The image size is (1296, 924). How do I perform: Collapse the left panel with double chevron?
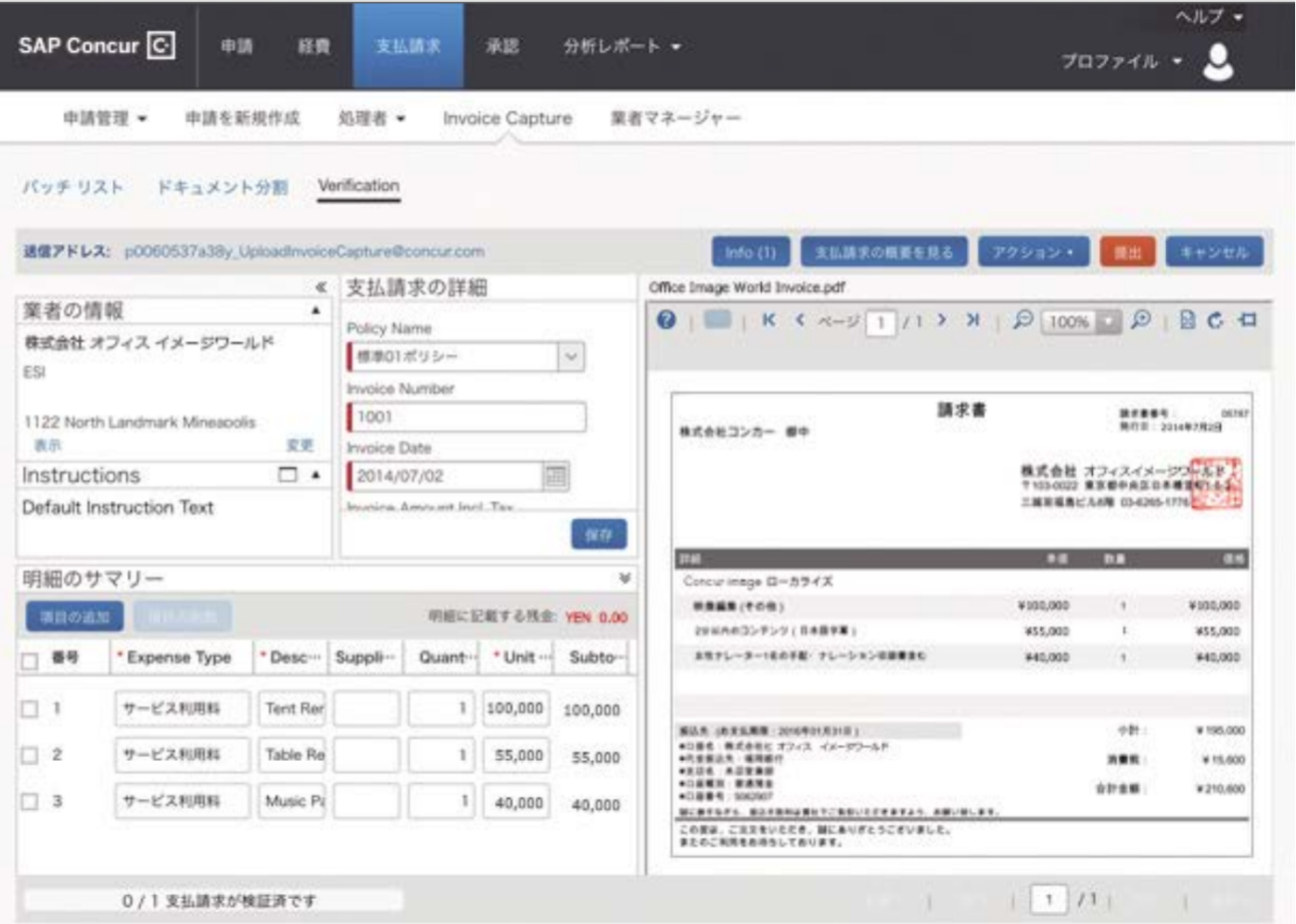tap(320, 287)
